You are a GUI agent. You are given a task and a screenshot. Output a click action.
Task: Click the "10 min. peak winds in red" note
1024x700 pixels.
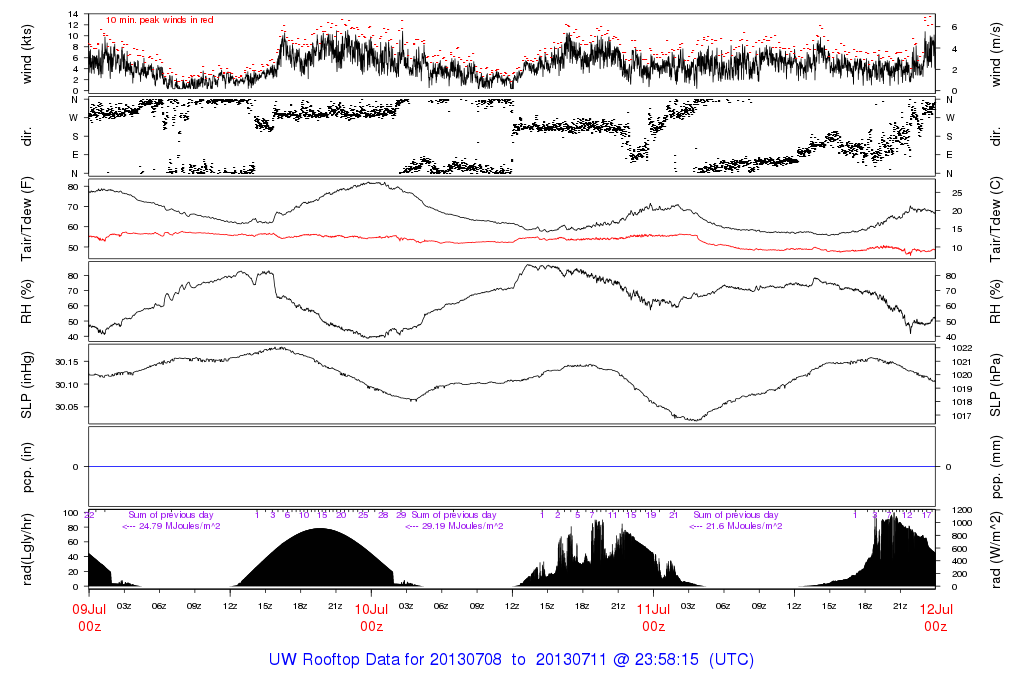[160, 20]
